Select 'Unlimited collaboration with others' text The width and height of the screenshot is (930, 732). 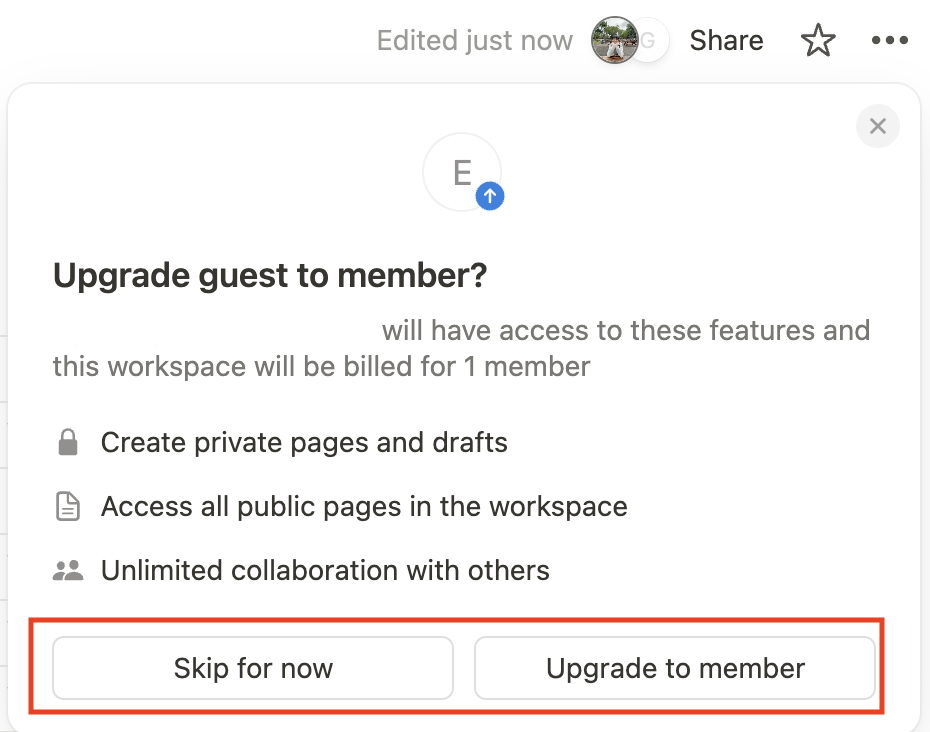tap(325, 571)
